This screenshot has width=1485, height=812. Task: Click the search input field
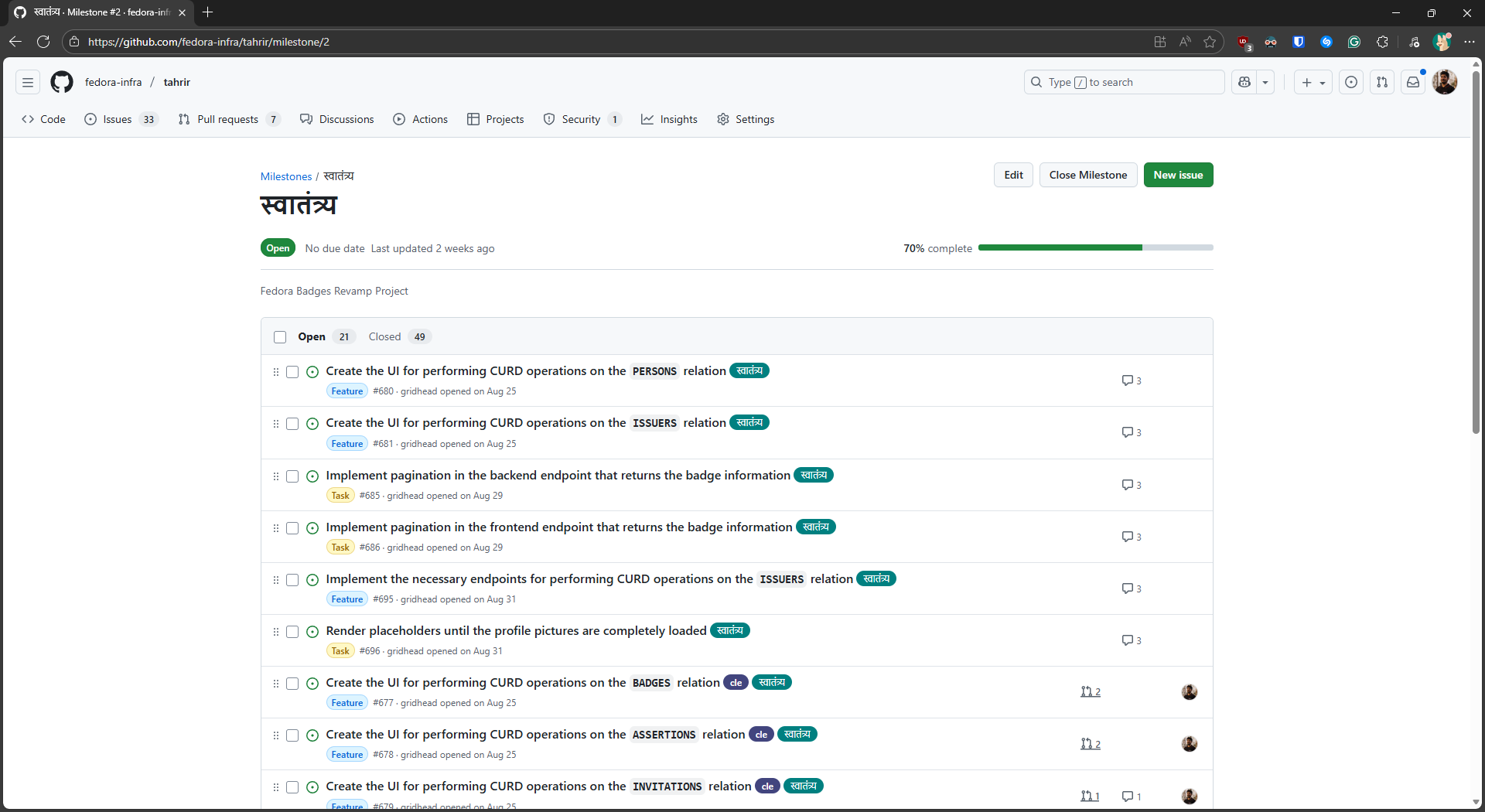coord(1124,82)
